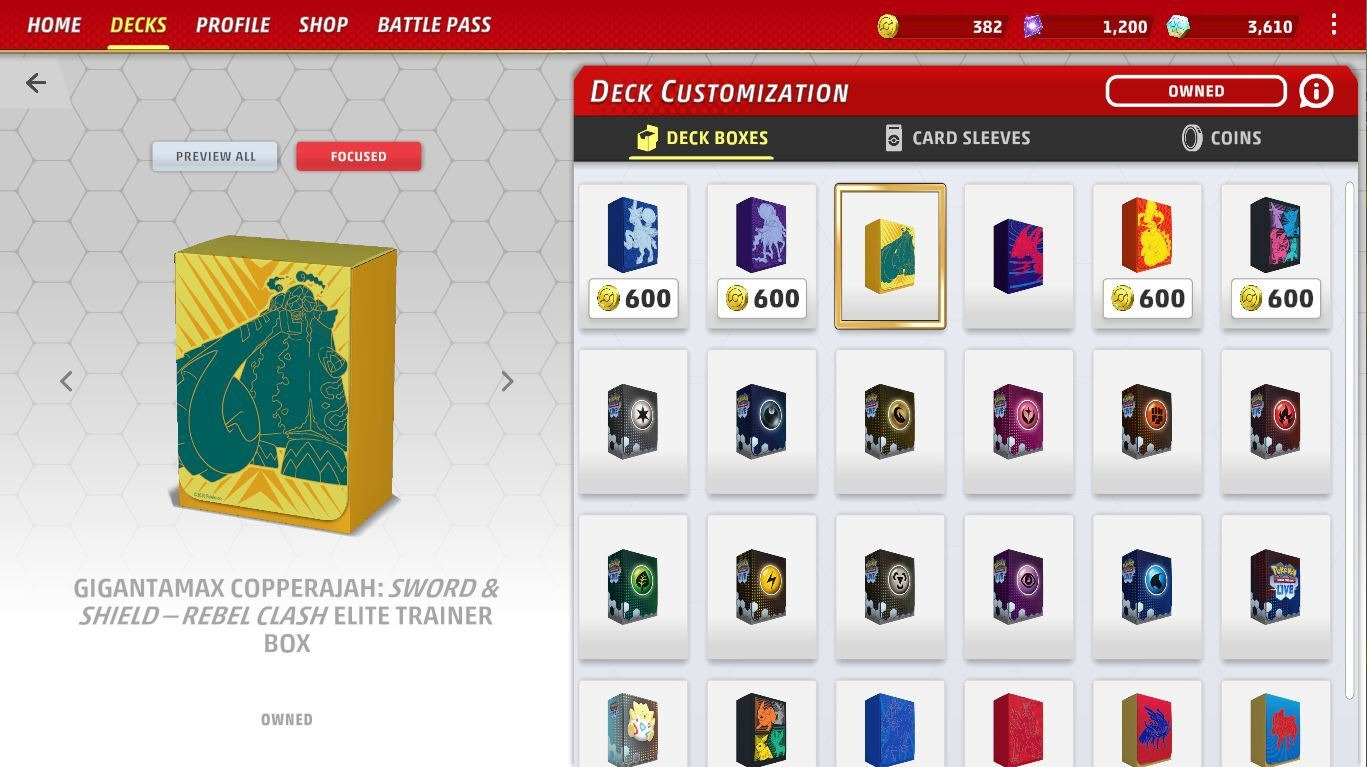Screen dimensions: 1367x767
Task: Select the lightning energy deck box
Action: [762, 587]
